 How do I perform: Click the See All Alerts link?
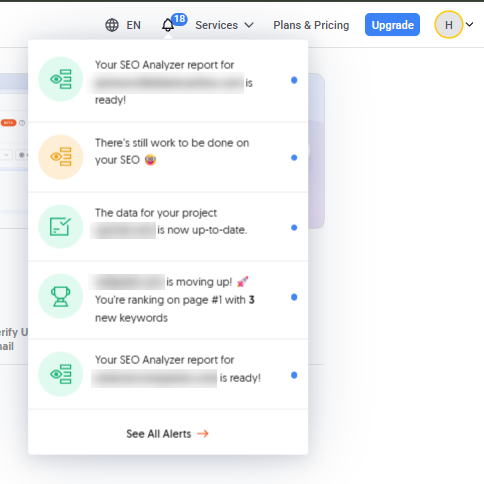coord(167,434)
